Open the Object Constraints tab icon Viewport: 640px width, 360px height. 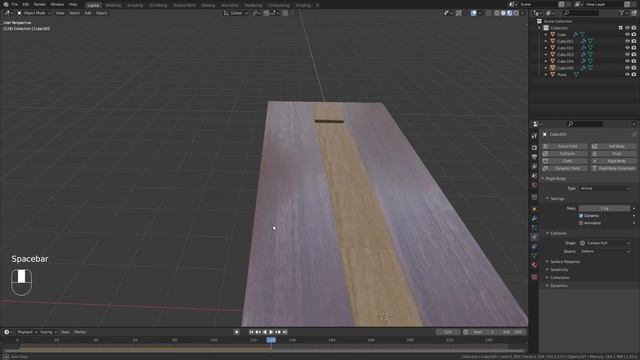coord(534,247)
